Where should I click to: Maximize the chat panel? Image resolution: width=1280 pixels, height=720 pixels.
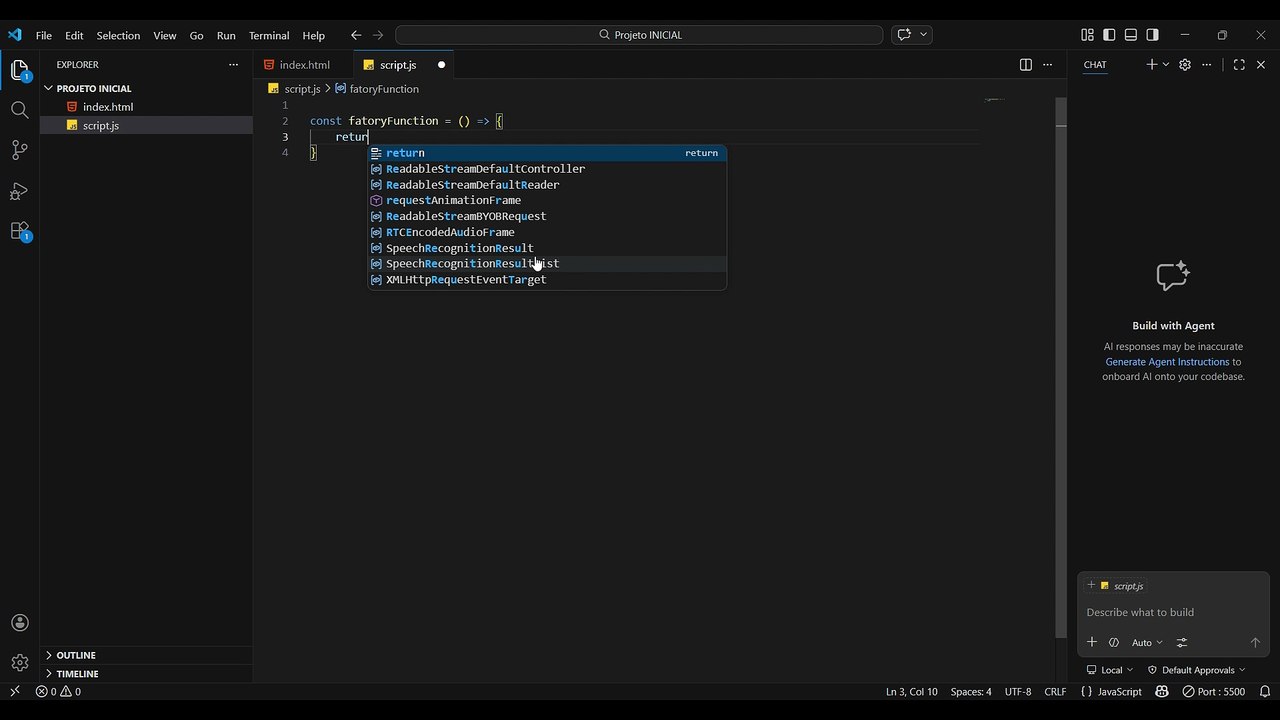coord(1239,65)
